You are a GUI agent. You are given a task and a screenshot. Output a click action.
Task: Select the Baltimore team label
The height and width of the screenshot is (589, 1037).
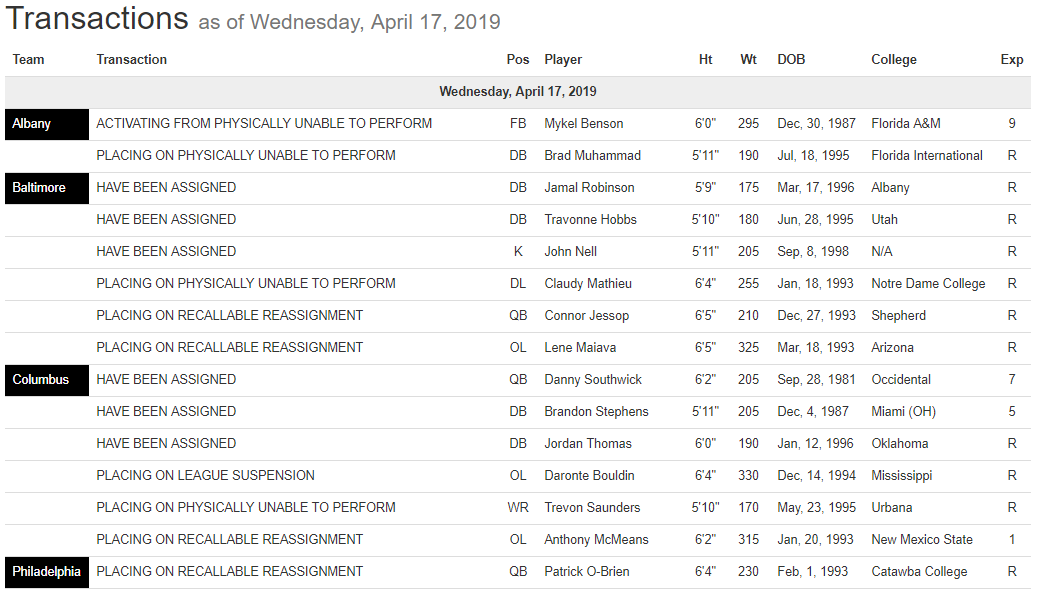40,188
